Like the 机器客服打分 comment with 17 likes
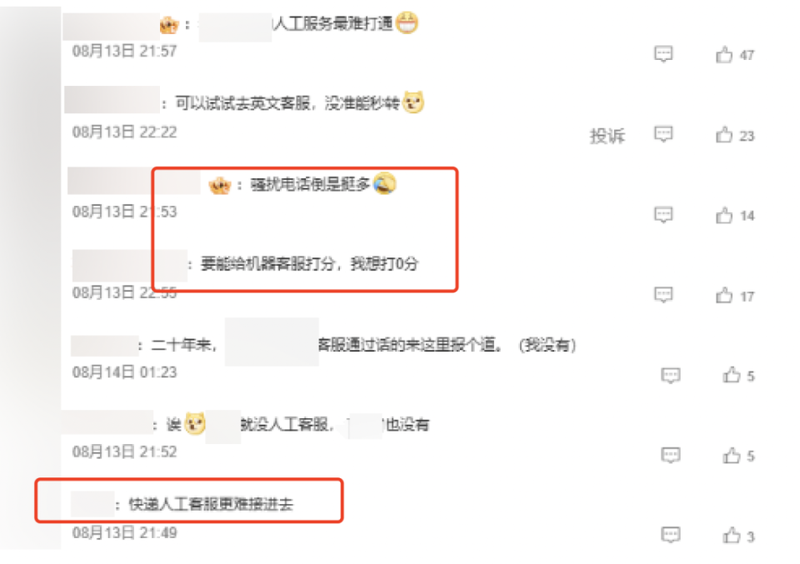 [724, 295]
